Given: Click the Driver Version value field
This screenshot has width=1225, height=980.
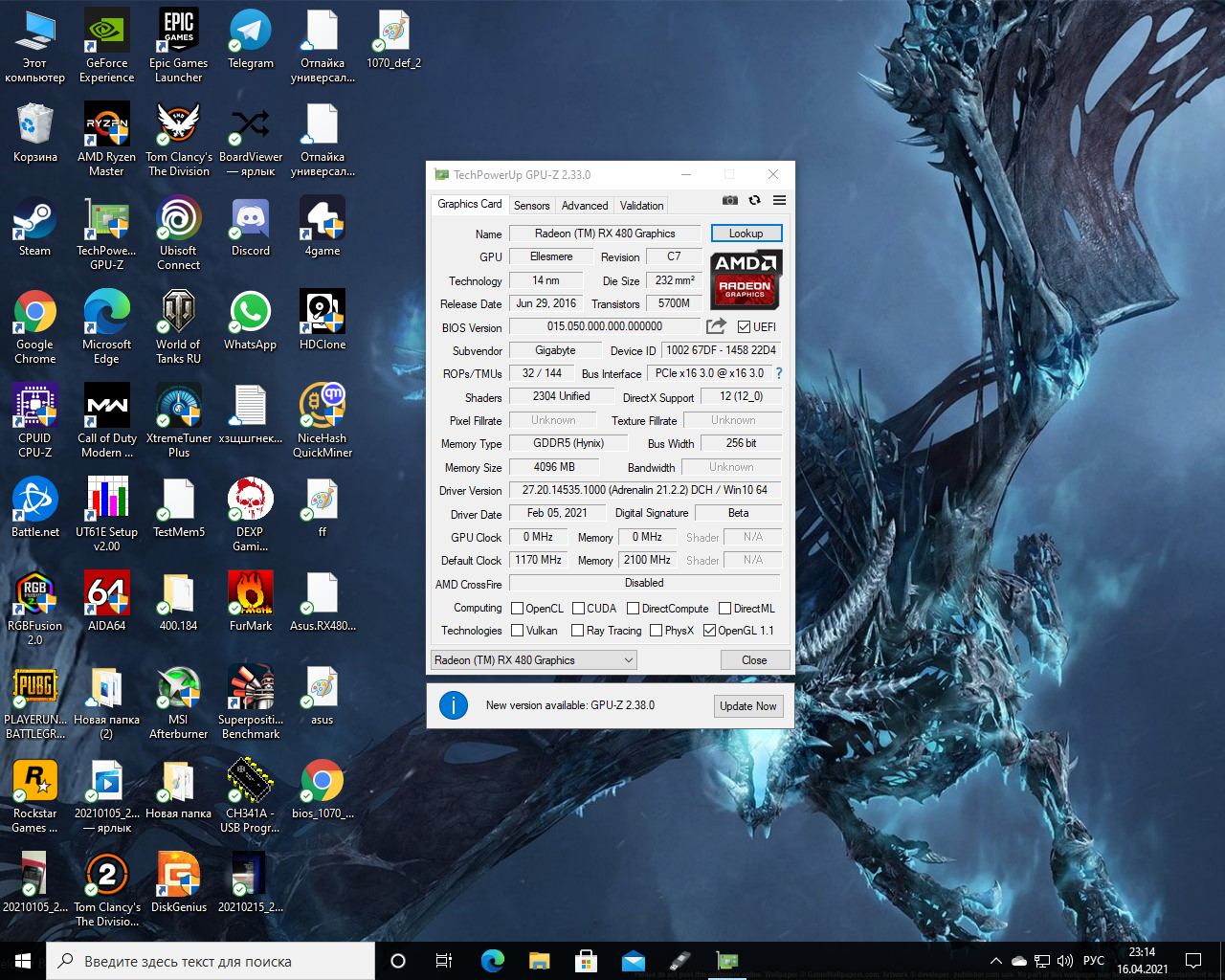Looking at the screenshot, I should pos(645,490).
